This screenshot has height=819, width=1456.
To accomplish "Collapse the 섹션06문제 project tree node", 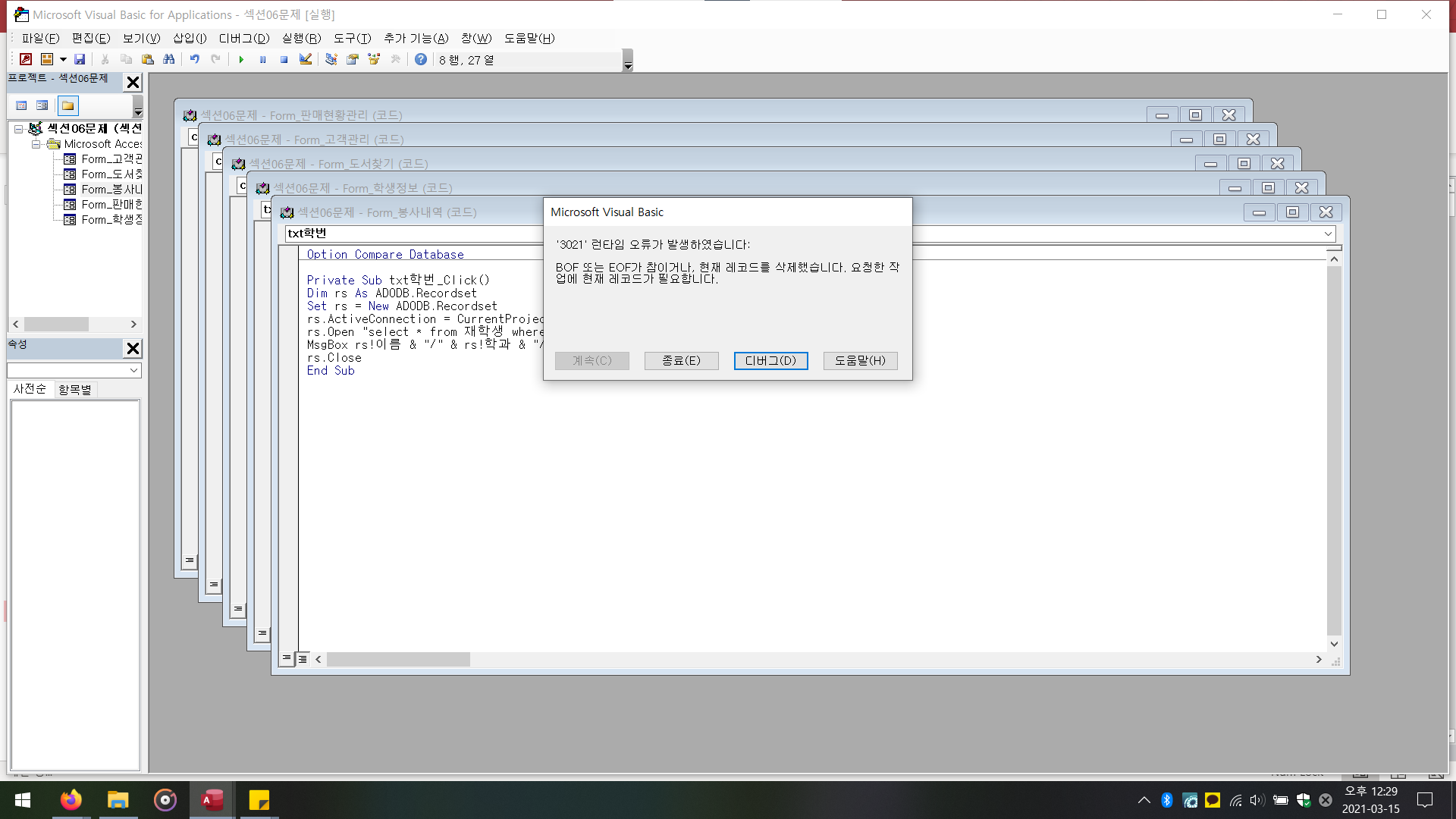I will (19, 129).
